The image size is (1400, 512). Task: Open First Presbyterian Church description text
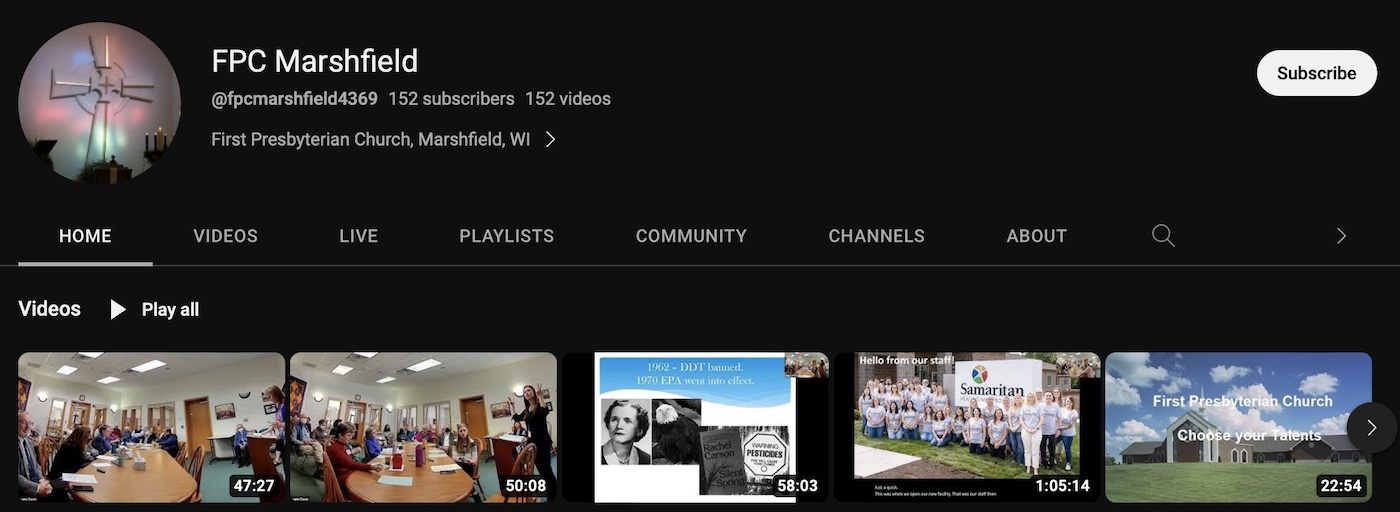tap(371, 139)
